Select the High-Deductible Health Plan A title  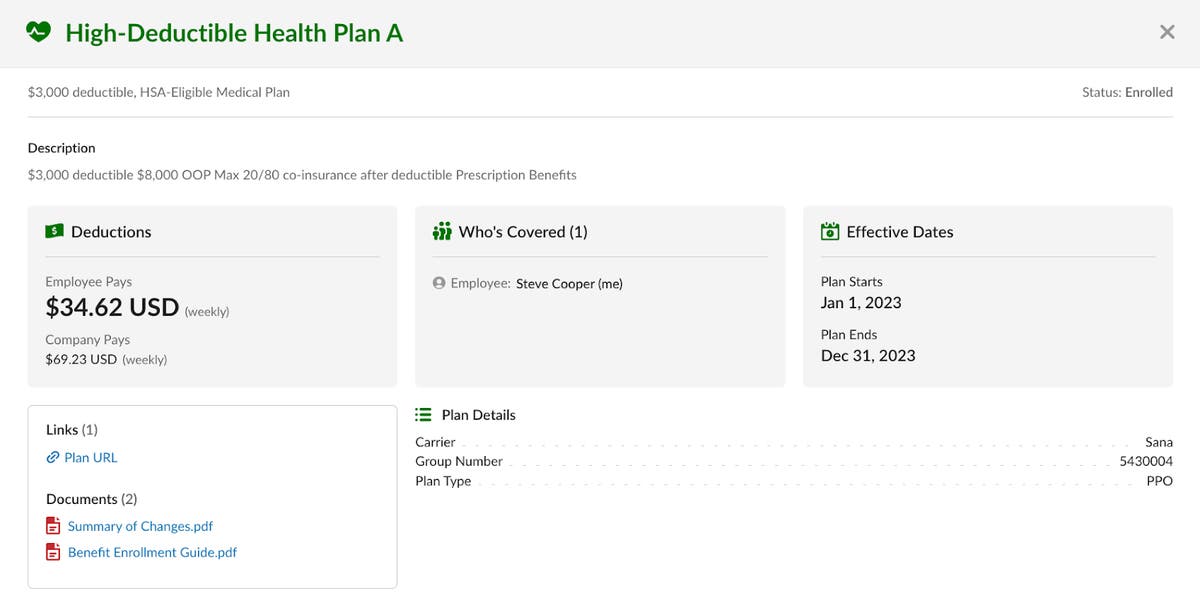point(233,32)
